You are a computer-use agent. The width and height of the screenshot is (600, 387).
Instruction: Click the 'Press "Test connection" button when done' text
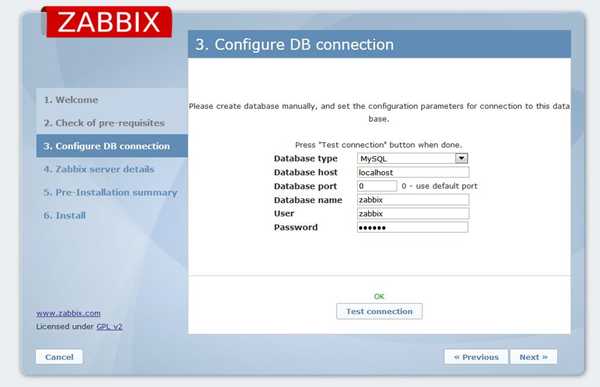click(378, 145)
